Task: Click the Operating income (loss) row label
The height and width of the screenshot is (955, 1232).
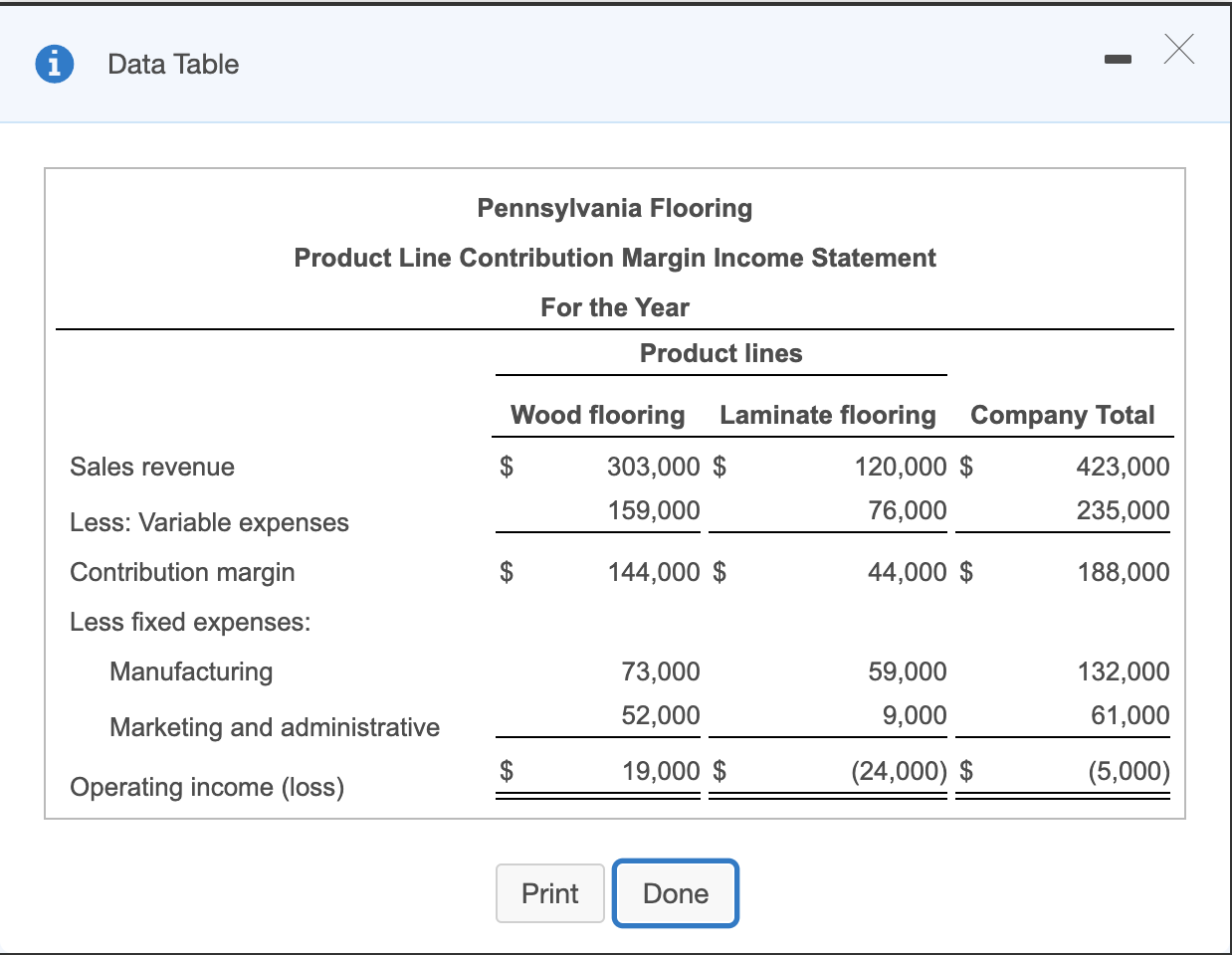Action: tap(207, 787)
